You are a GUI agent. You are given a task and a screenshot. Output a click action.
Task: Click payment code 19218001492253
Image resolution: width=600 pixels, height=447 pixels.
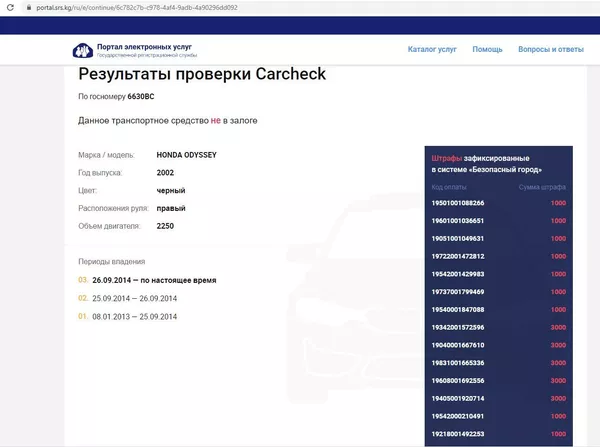pos(457,434)
